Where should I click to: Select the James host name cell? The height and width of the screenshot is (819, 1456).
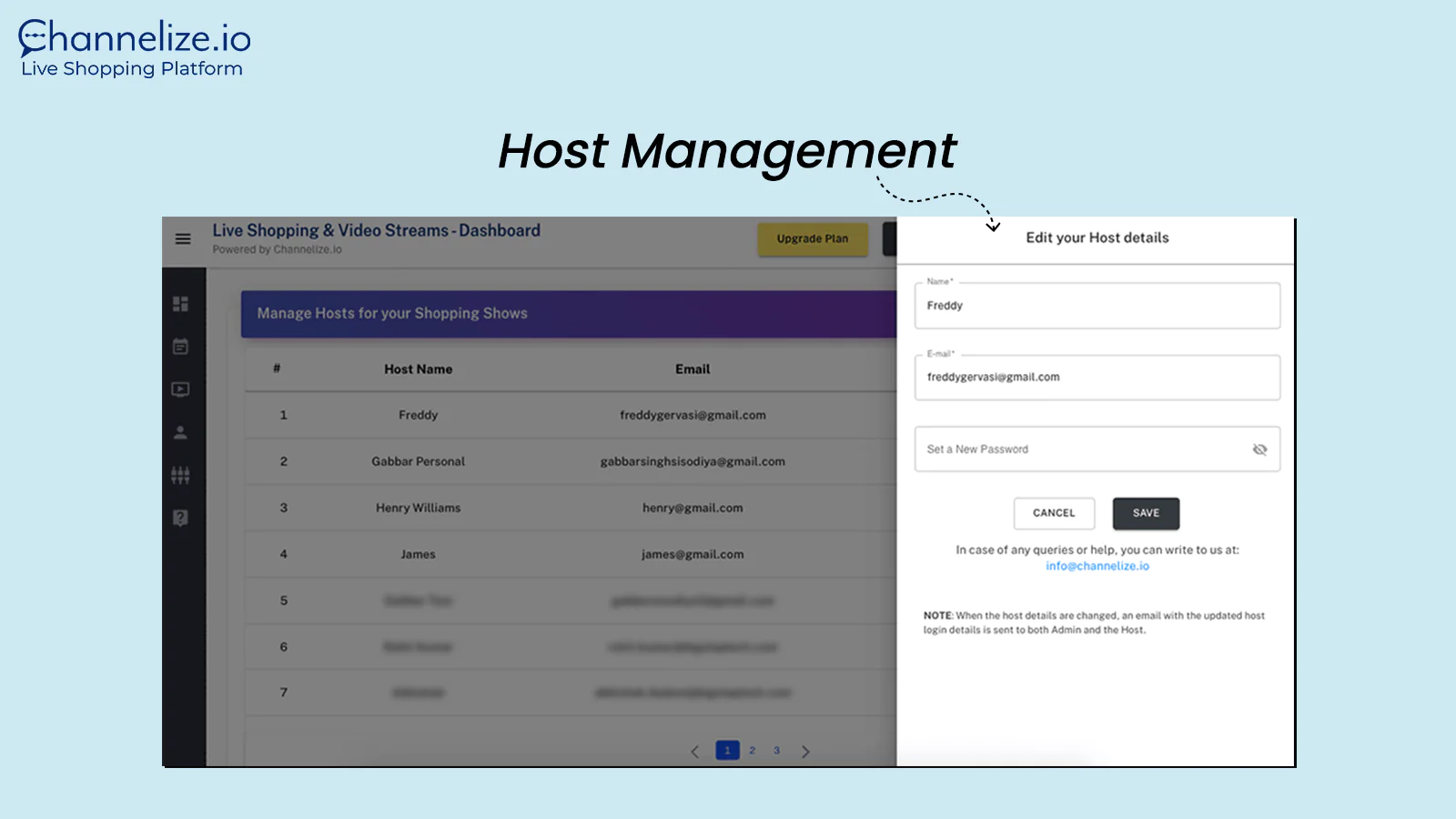click(419, 554)
